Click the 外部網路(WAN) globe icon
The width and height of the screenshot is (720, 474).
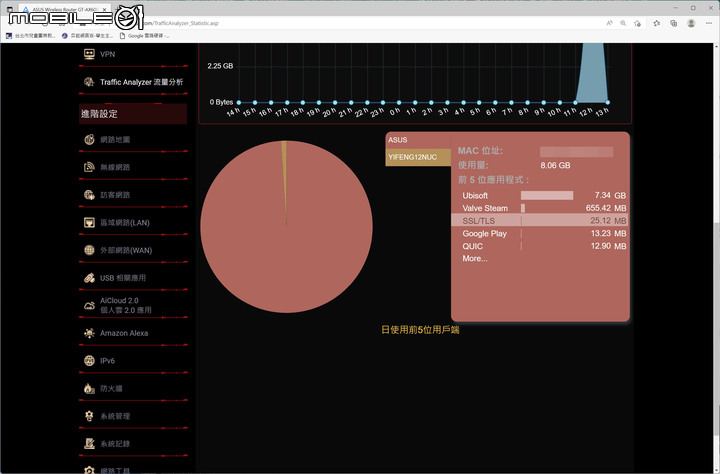coord(89,250)
